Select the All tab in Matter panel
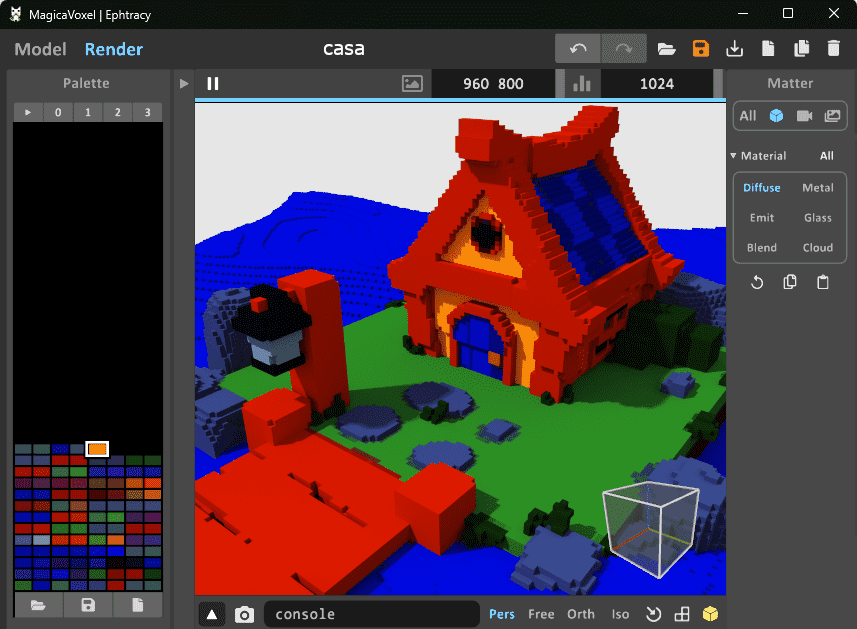857x629 pixels. [748, 116]
